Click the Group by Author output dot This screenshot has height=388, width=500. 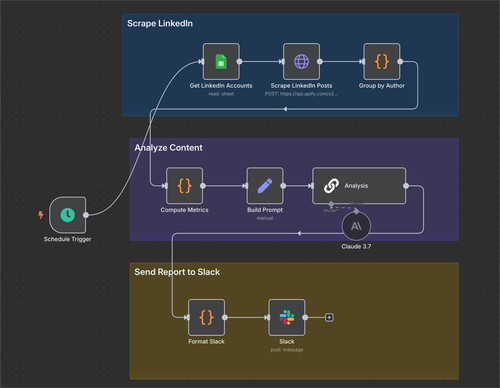click(x=400, y=62)
